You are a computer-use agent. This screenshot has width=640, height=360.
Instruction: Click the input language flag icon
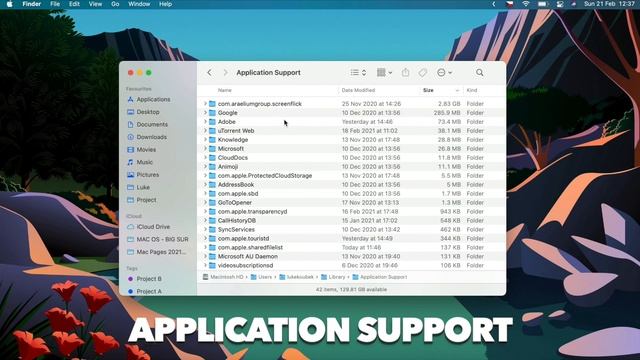pos(510,4)
